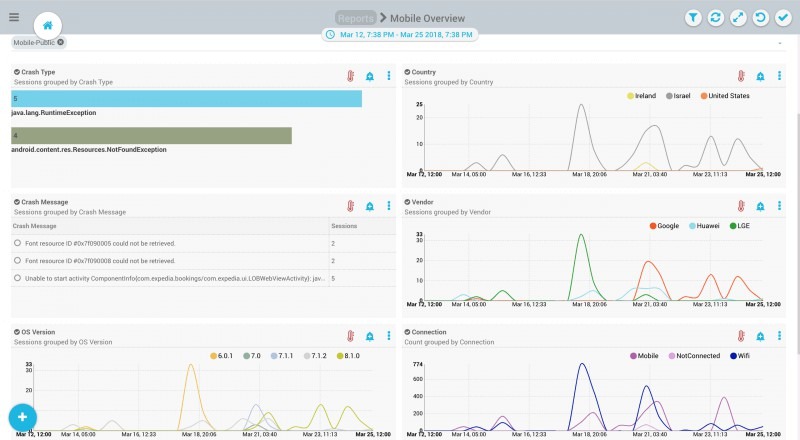Select radio for Font resource ID #0x7f090005
The height and width of the screenshot is (440, 800).
[x=18, y=243]
